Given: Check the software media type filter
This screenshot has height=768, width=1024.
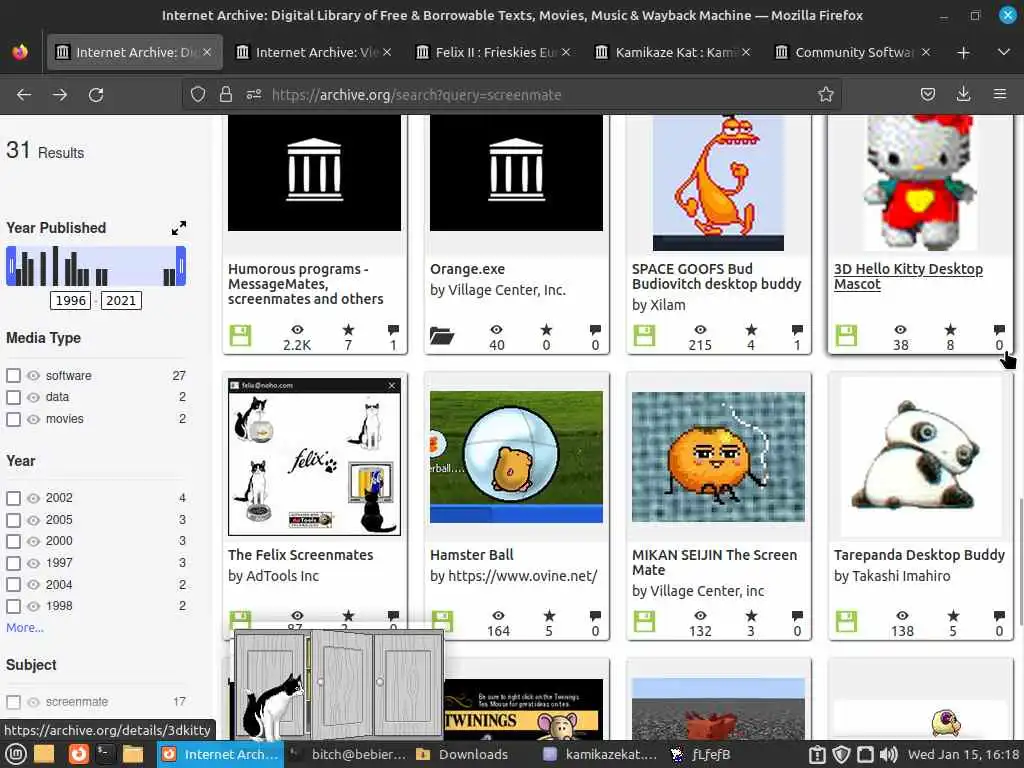Looking at the screenshot, I should [x=13, y=376].
